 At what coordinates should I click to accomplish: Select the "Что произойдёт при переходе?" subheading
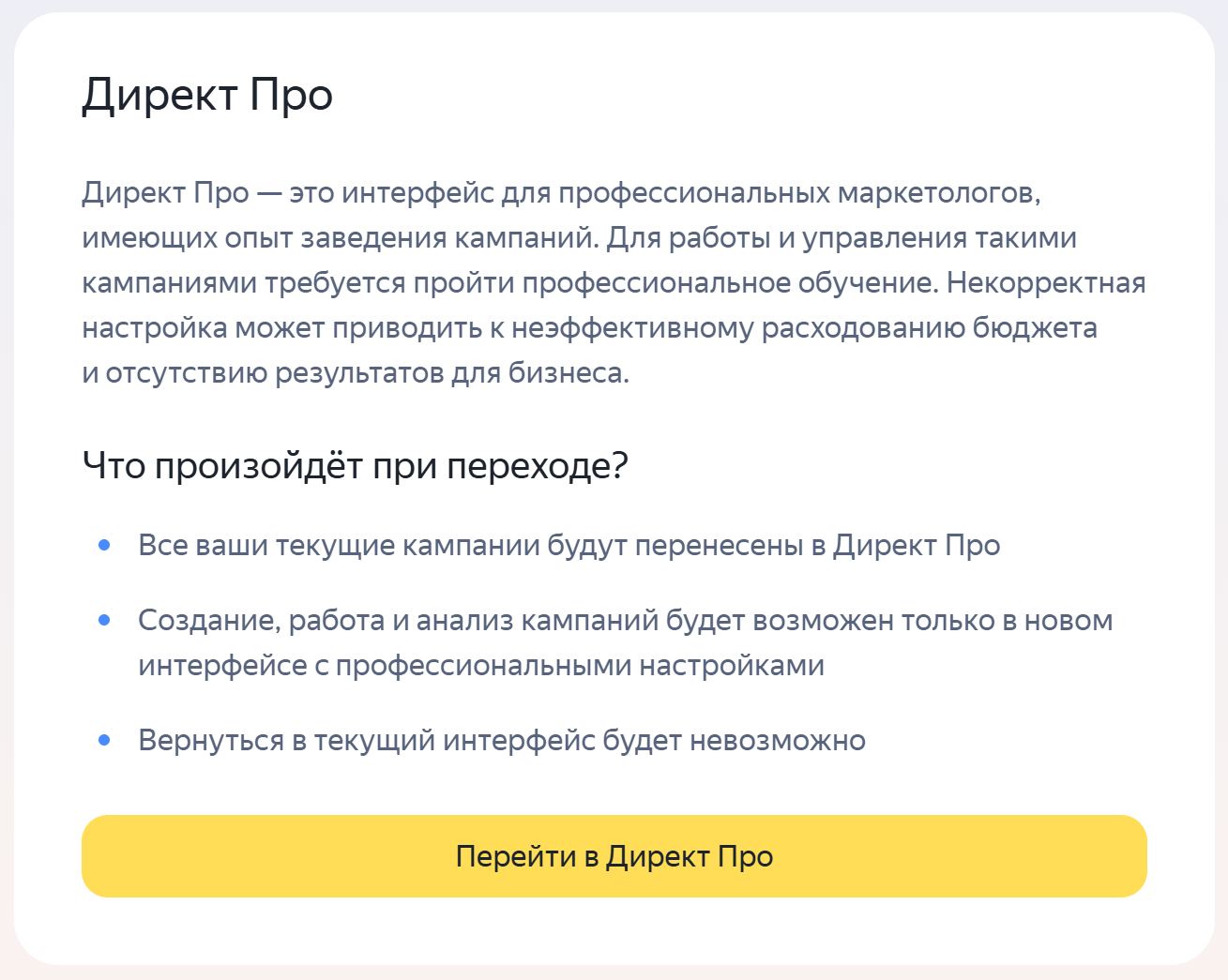[355, 465]
